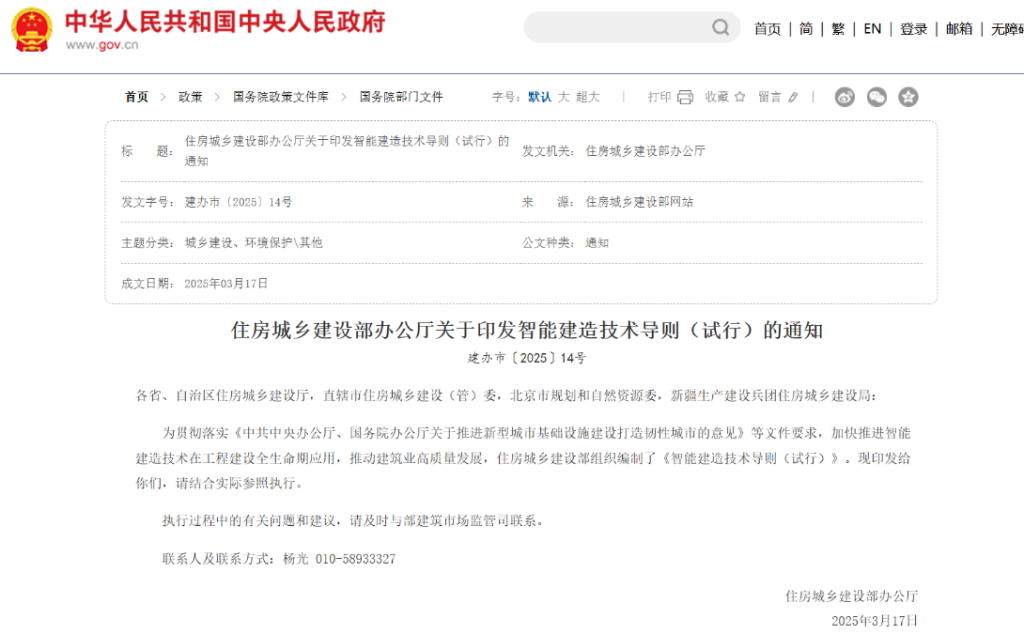Screen dimensions: 1024x634
Task: Click 登录 to log in
Action: coord(913,29)
